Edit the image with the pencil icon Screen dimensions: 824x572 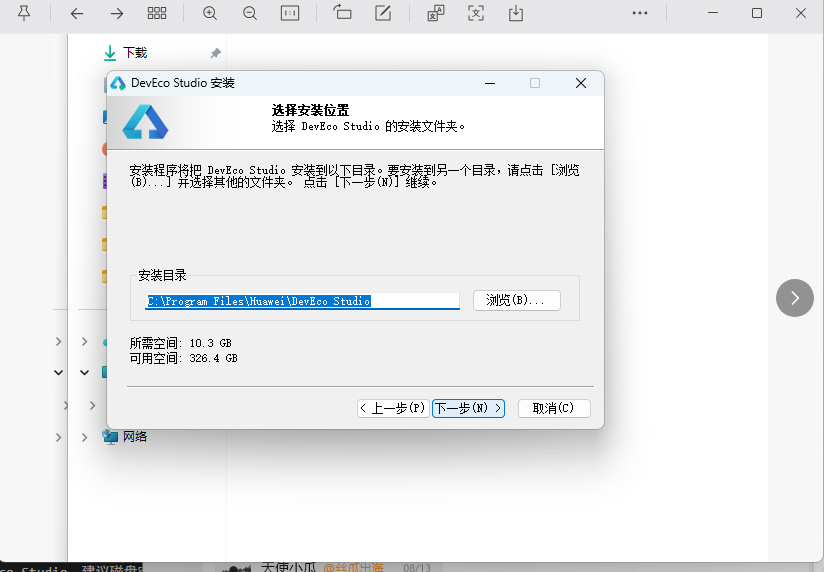(x=383, y=13)
